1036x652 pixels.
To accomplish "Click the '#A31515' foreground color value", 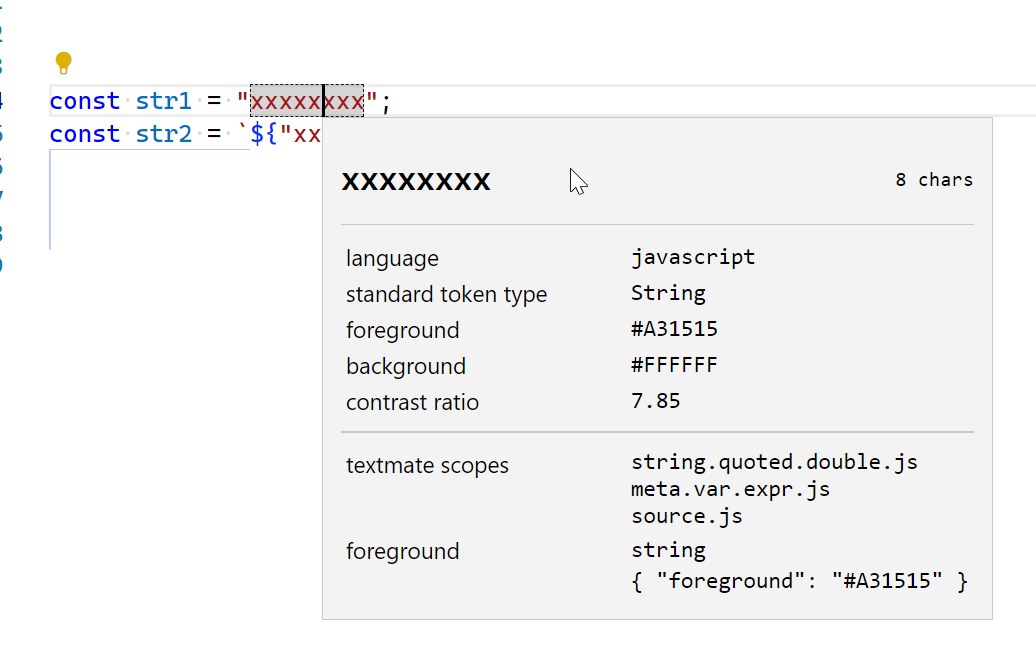I will pyautogui.click(x=674, y=329).
